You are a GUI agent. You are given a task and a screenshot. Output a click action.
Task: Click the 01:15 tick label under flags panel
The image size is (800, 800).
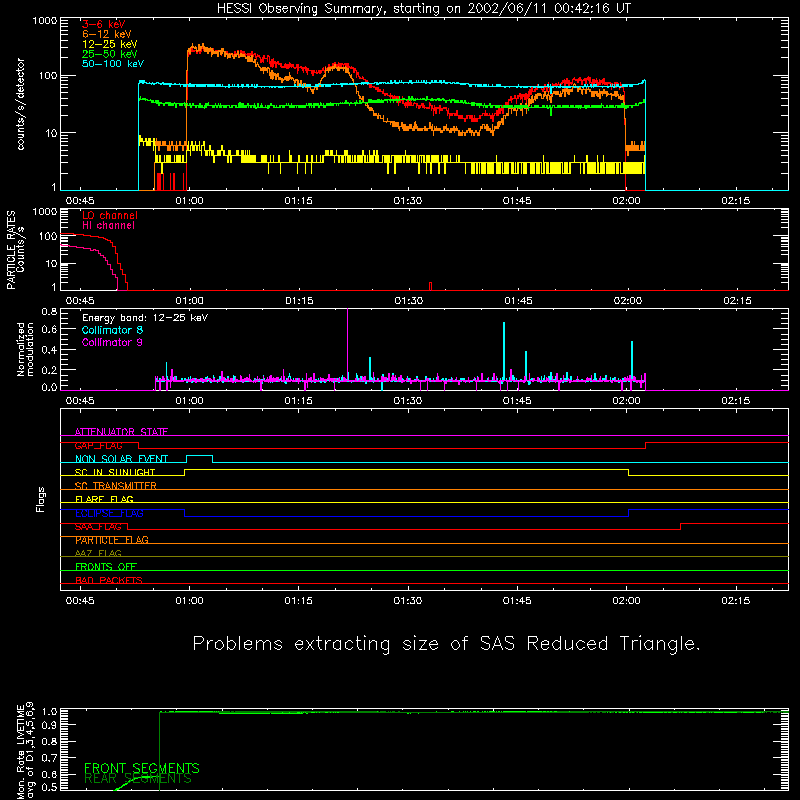298,601
